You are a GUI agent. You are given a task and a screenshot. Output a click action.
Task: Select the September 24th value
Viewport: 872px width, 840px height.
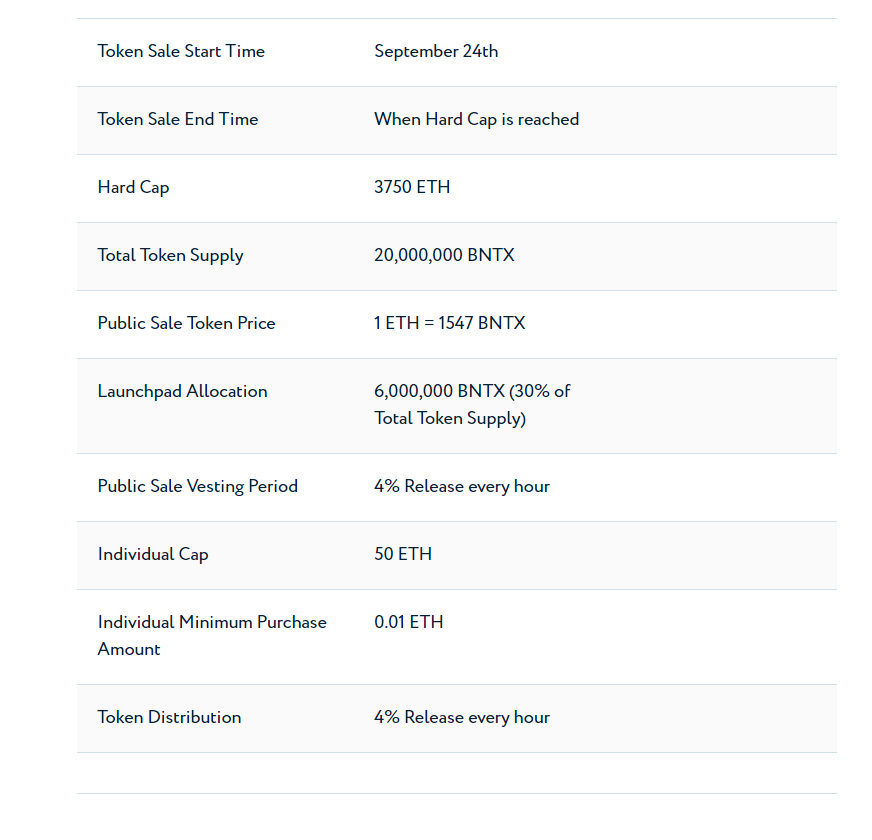tap(436, 52)
